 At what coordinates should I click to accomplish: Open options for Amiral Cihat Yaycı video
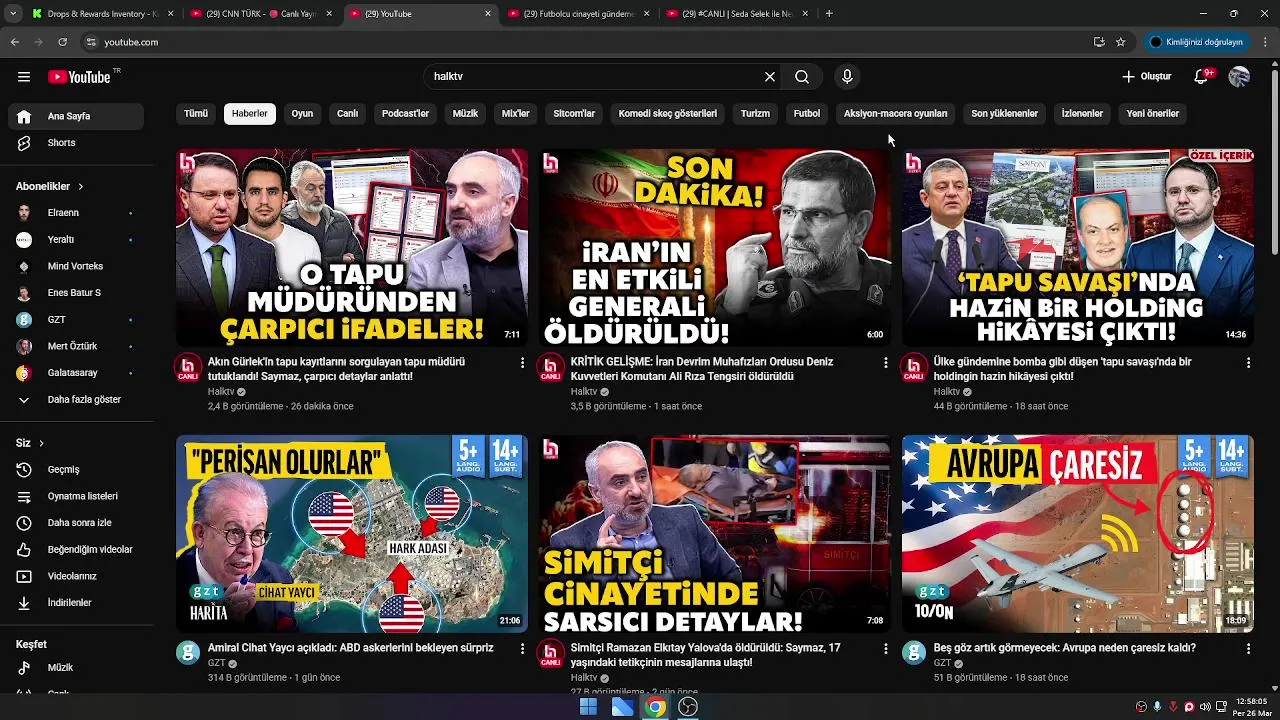click(x=522, y=649)
